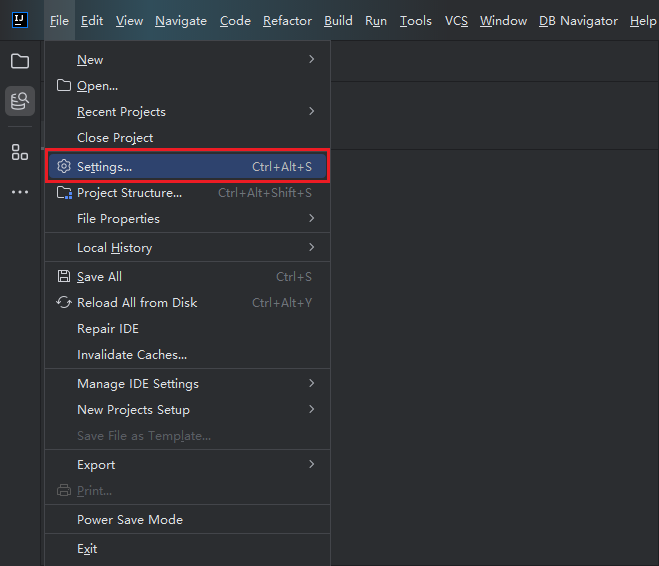This screenshot has width=659, height=566.
Task: Select Export entry
Action: pyautogui.click(x=187, y=465)
